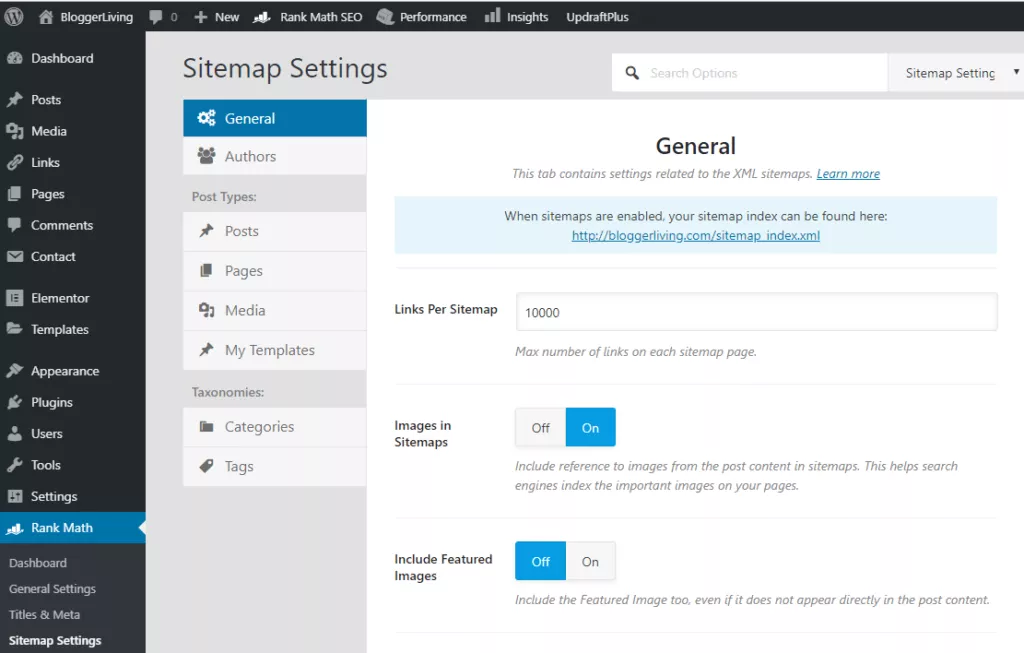Click the General tab gears icon
This screenshot has height=653, width=1024.
(x=206, y=118)
